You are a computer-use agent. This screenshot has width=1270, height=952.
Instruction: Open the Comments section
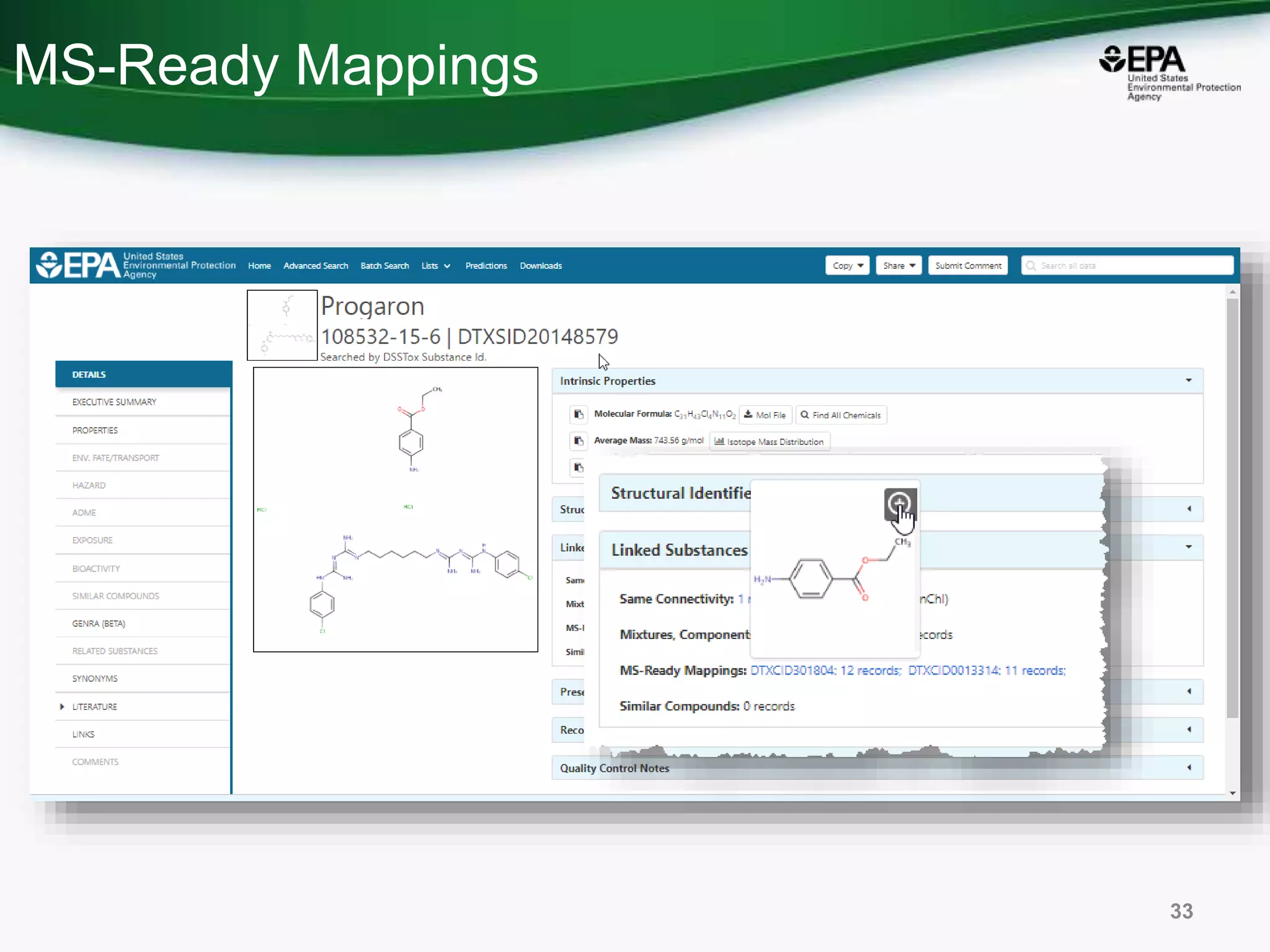click(143, 762)
